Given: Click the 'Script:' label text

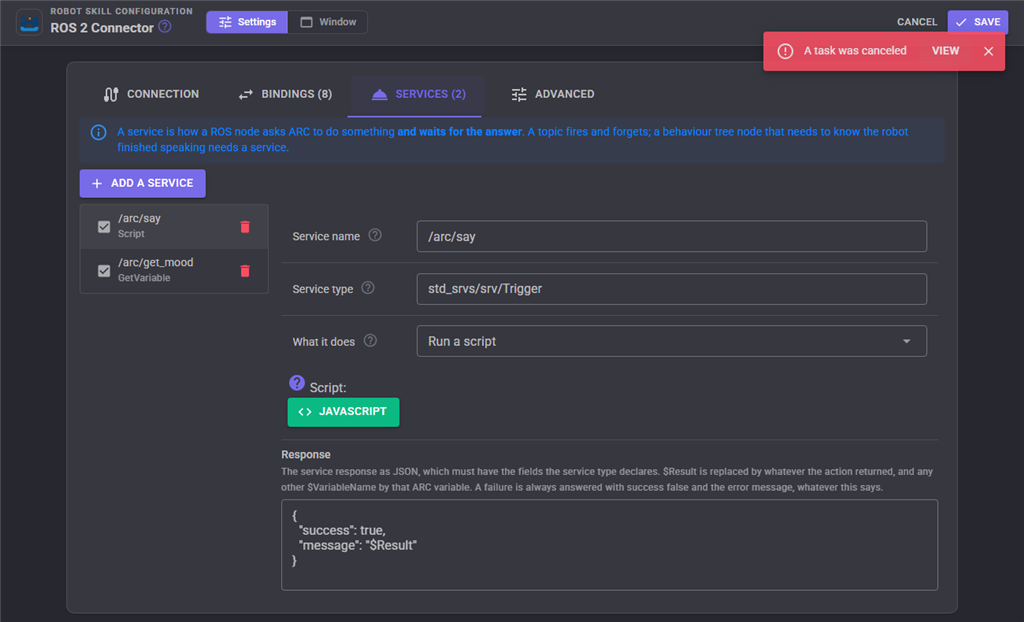Looking at the screenshot, I should (328, 387).
